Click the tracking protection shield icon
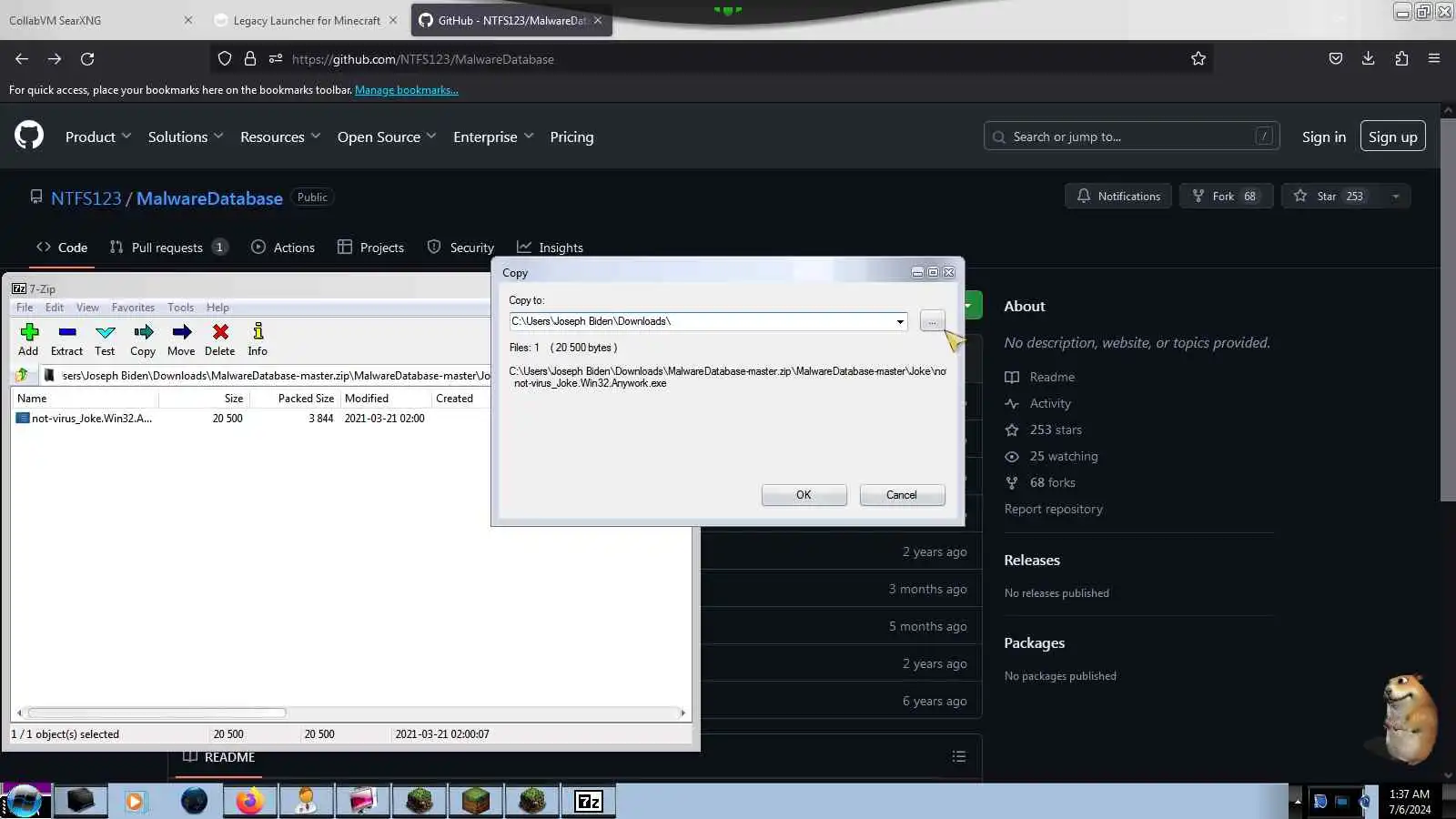 point(225,59)
